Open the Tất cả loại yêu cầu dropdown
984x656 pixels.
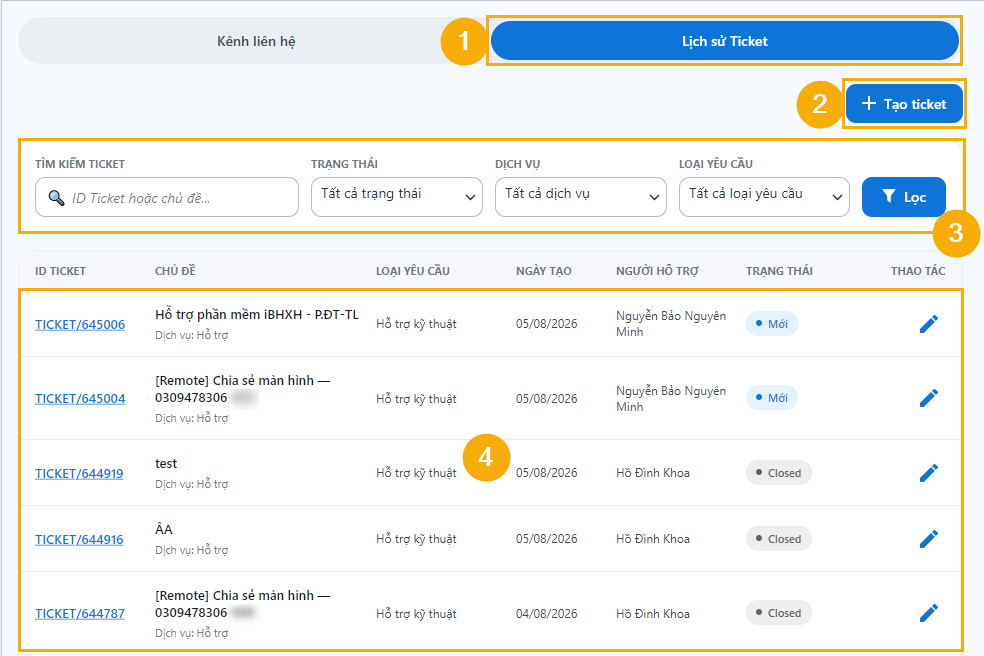[x=764, y=197]
